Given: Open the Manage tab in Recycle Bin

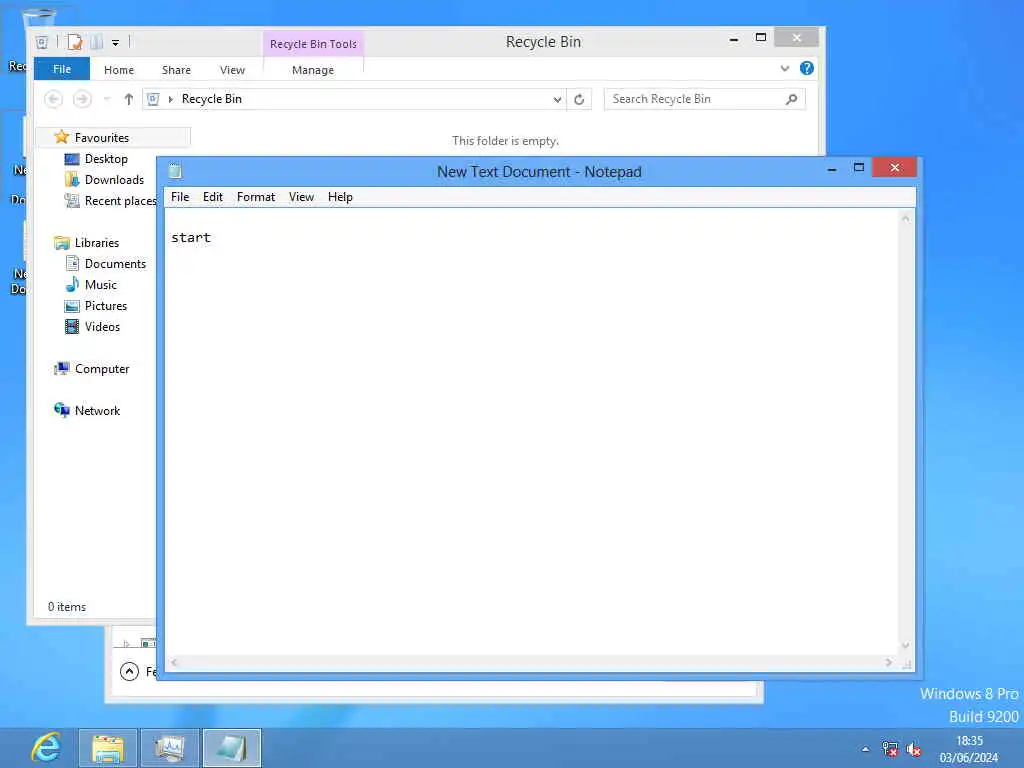Looking at the screenshot, I should point(313,70).
